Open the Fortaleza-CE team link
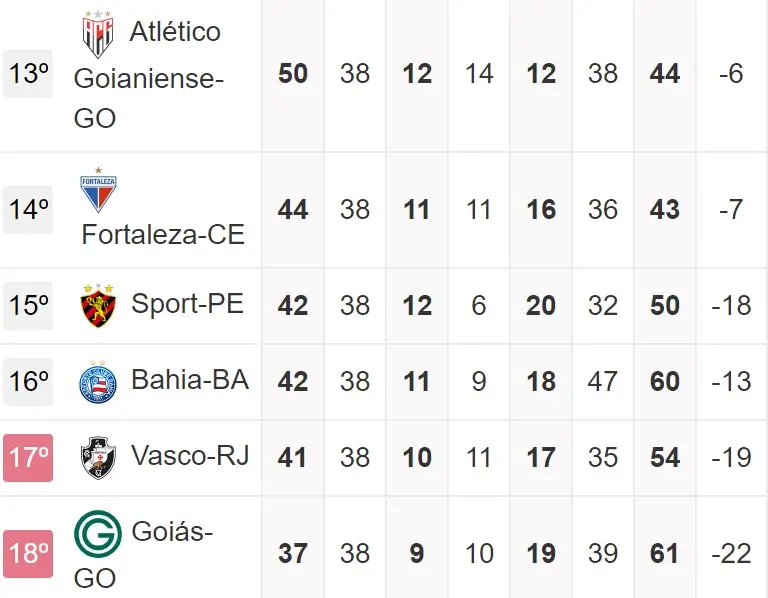768x598 pixels. point(163,235)
